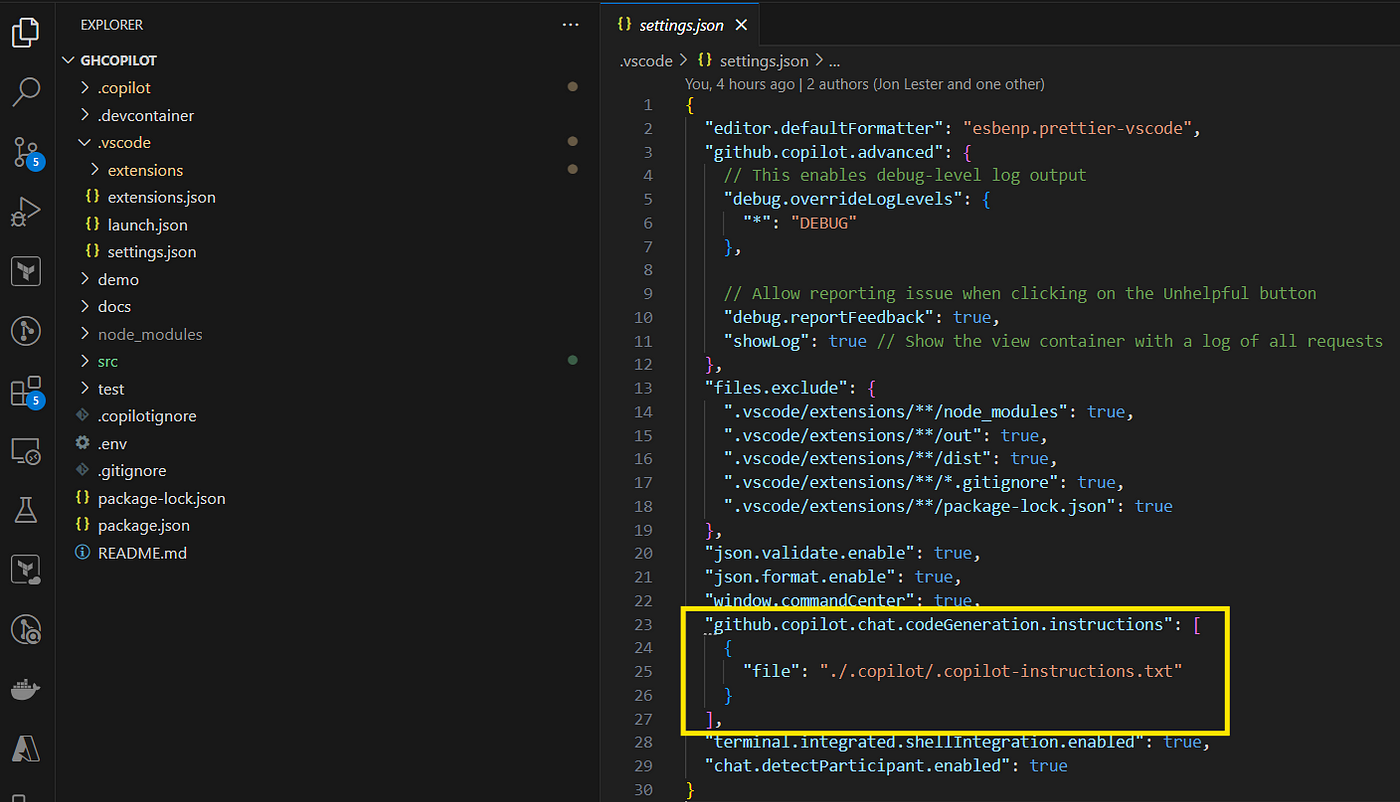Open the Search view icon

(x=26, y=92)
